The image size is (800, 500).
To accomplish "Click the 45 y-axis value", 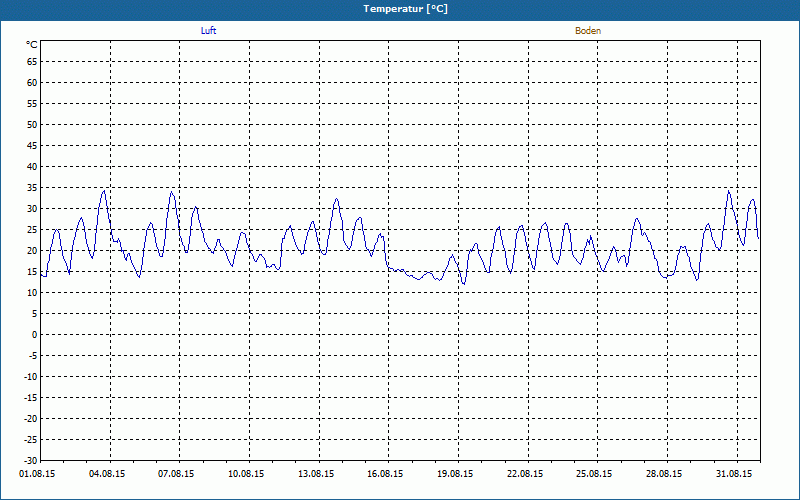I will point(32,146).
